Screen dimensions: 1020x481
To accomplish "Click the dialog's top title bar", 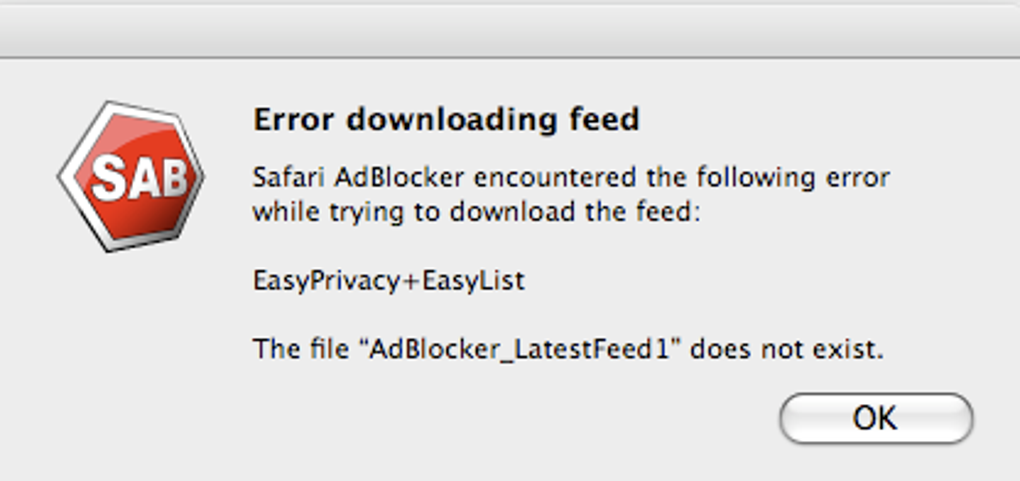I will click(510, 30).
